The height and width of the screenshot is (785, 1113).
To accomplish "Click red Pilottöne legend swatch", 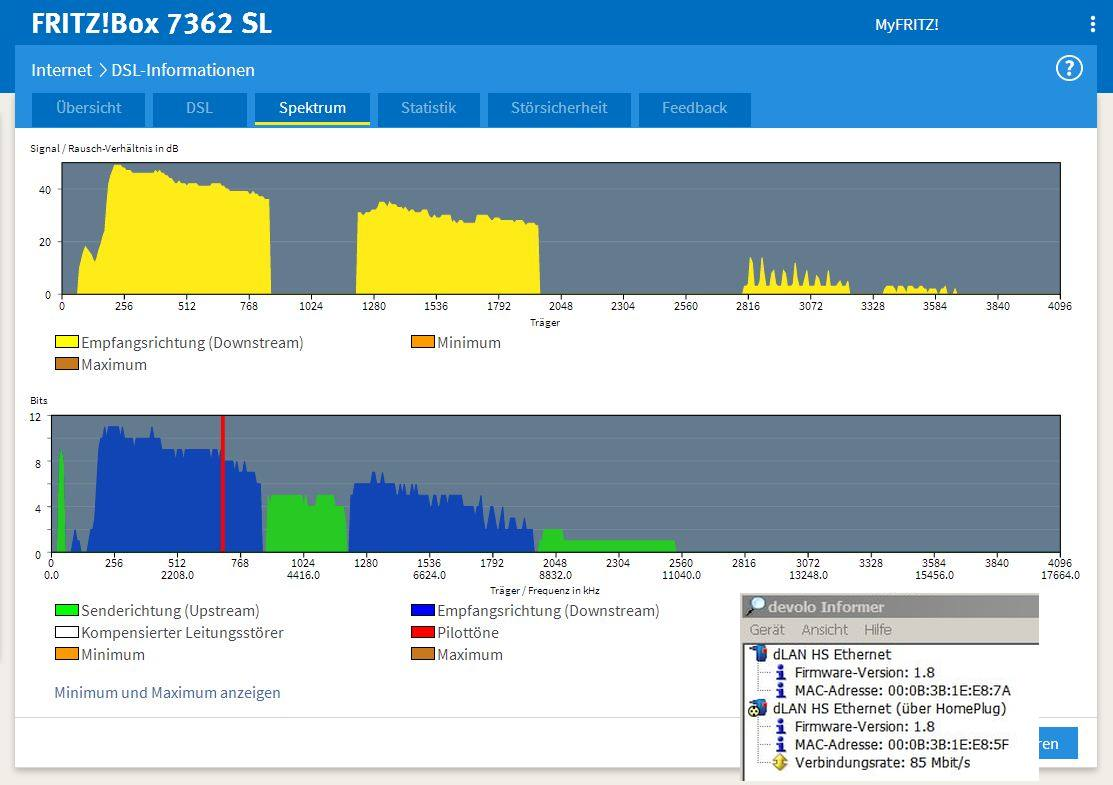I will (423, 632).
